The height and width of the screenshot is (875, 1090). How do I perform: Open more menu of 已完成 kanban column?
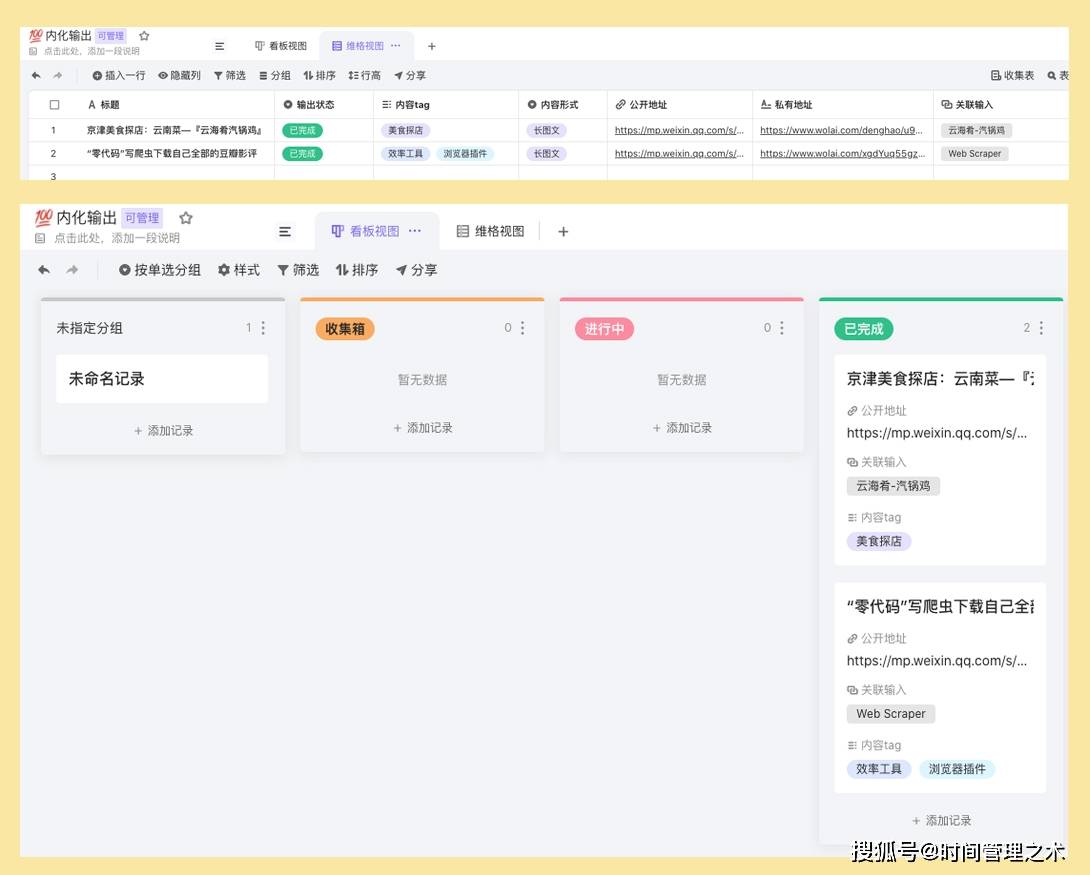point(1041,328)
